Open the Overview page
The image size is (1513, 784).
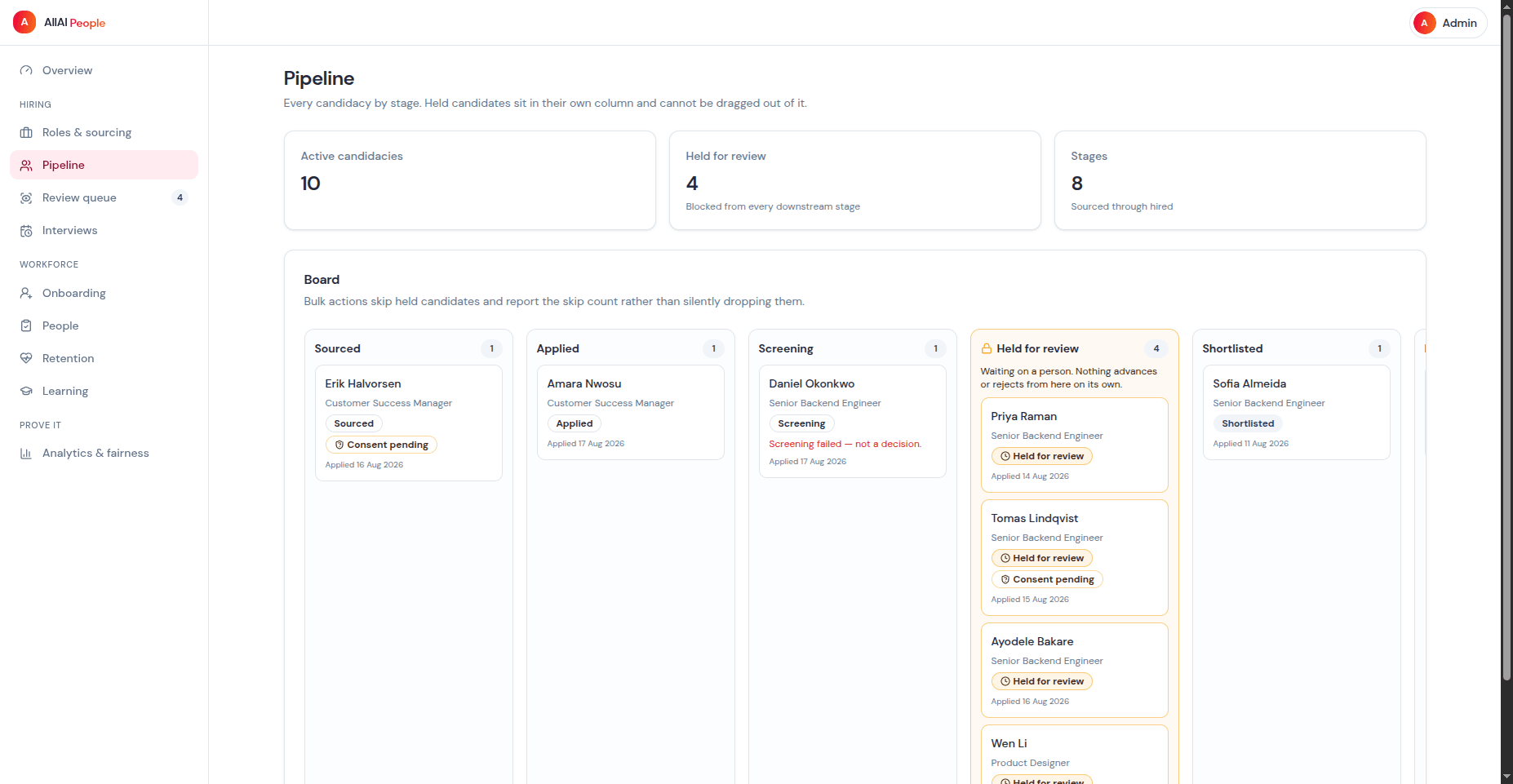tap(104, 70)
